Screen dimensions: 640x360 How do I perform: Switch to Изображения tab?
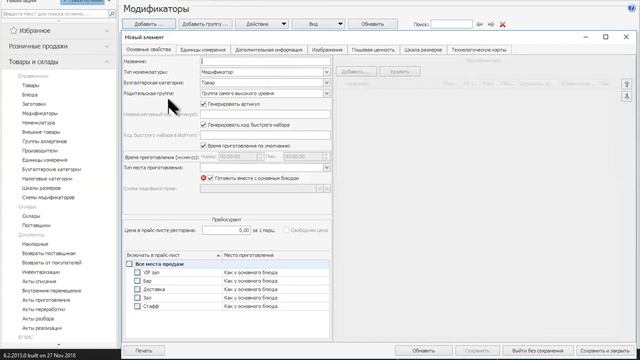click(327, 50)
